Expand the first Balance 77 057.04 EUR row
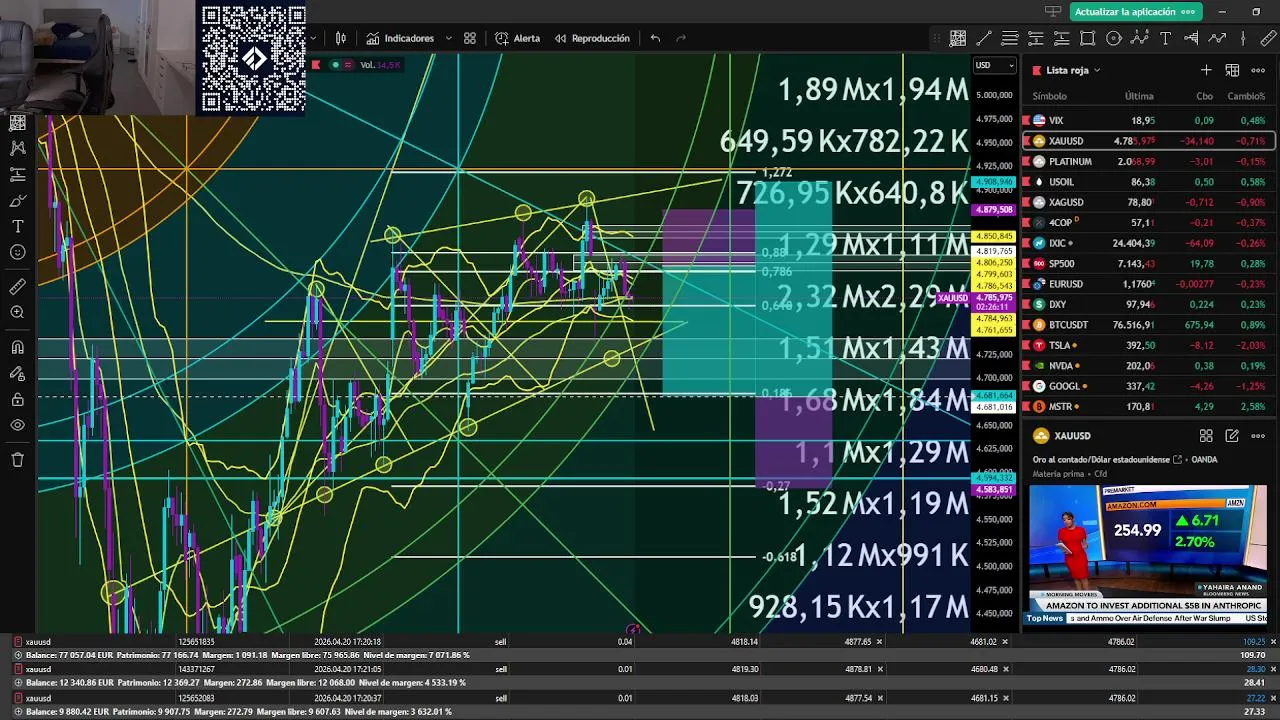Screen dimensions: 1280x720 17,655
